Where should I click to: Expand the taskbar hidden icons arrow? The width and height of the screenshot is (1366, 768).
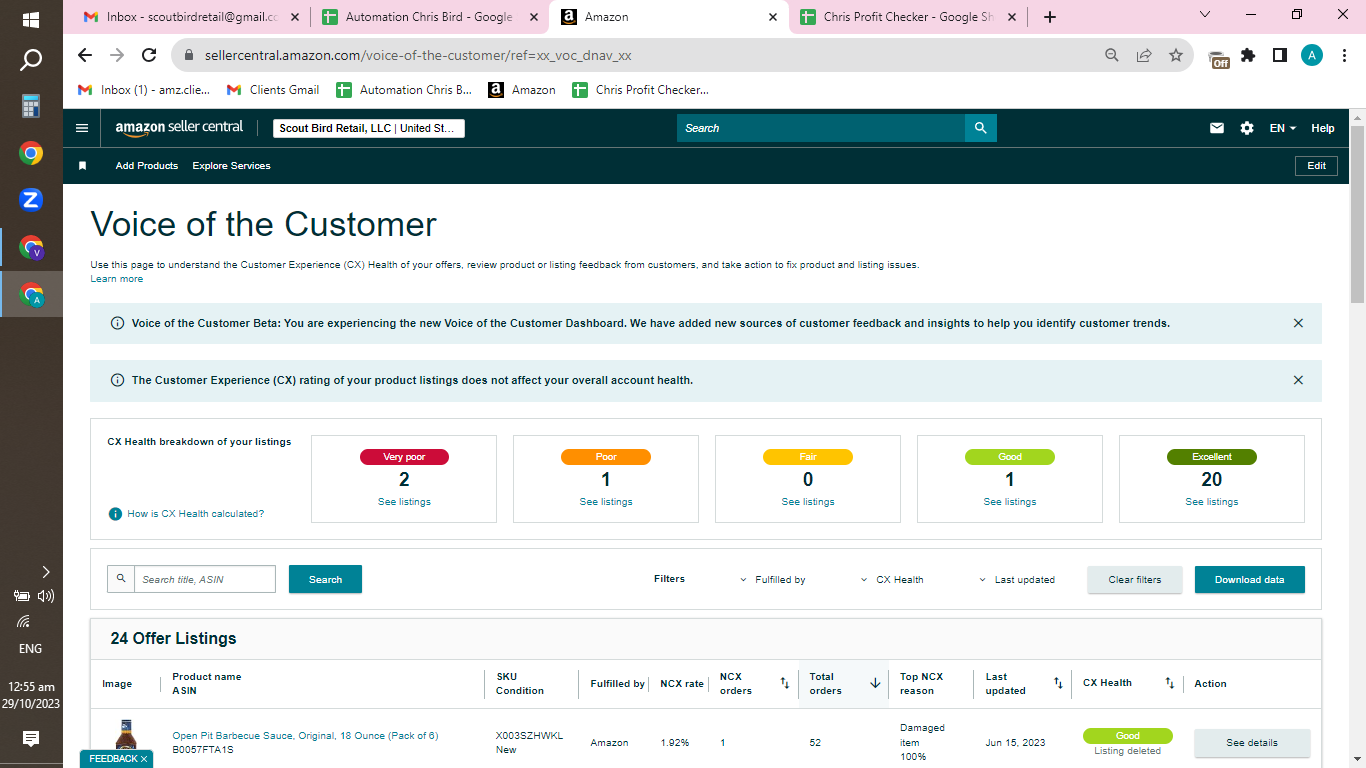pos(45,572)
